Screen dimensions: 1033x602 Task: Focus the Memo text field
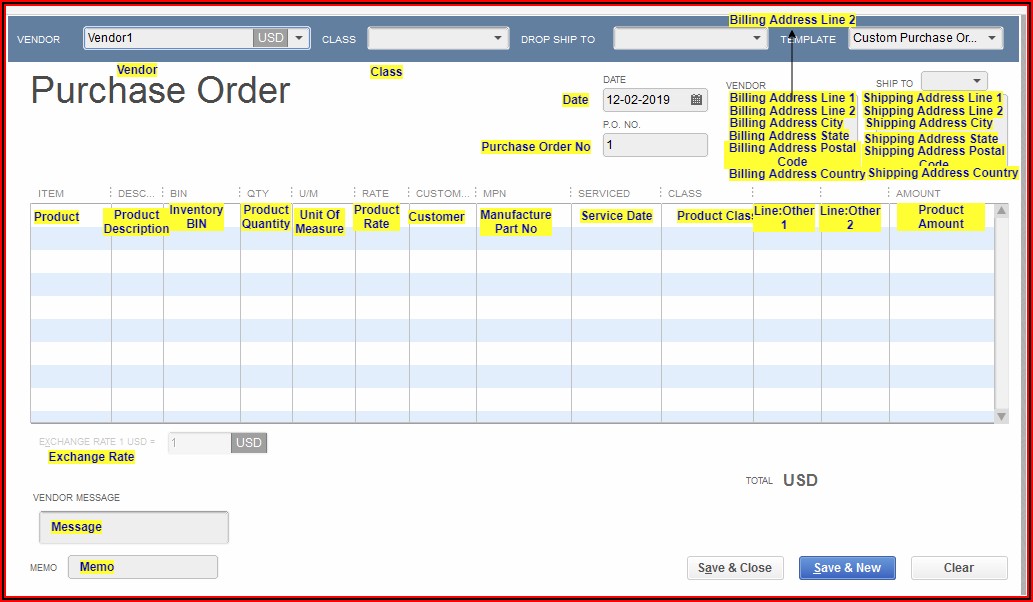143,567
